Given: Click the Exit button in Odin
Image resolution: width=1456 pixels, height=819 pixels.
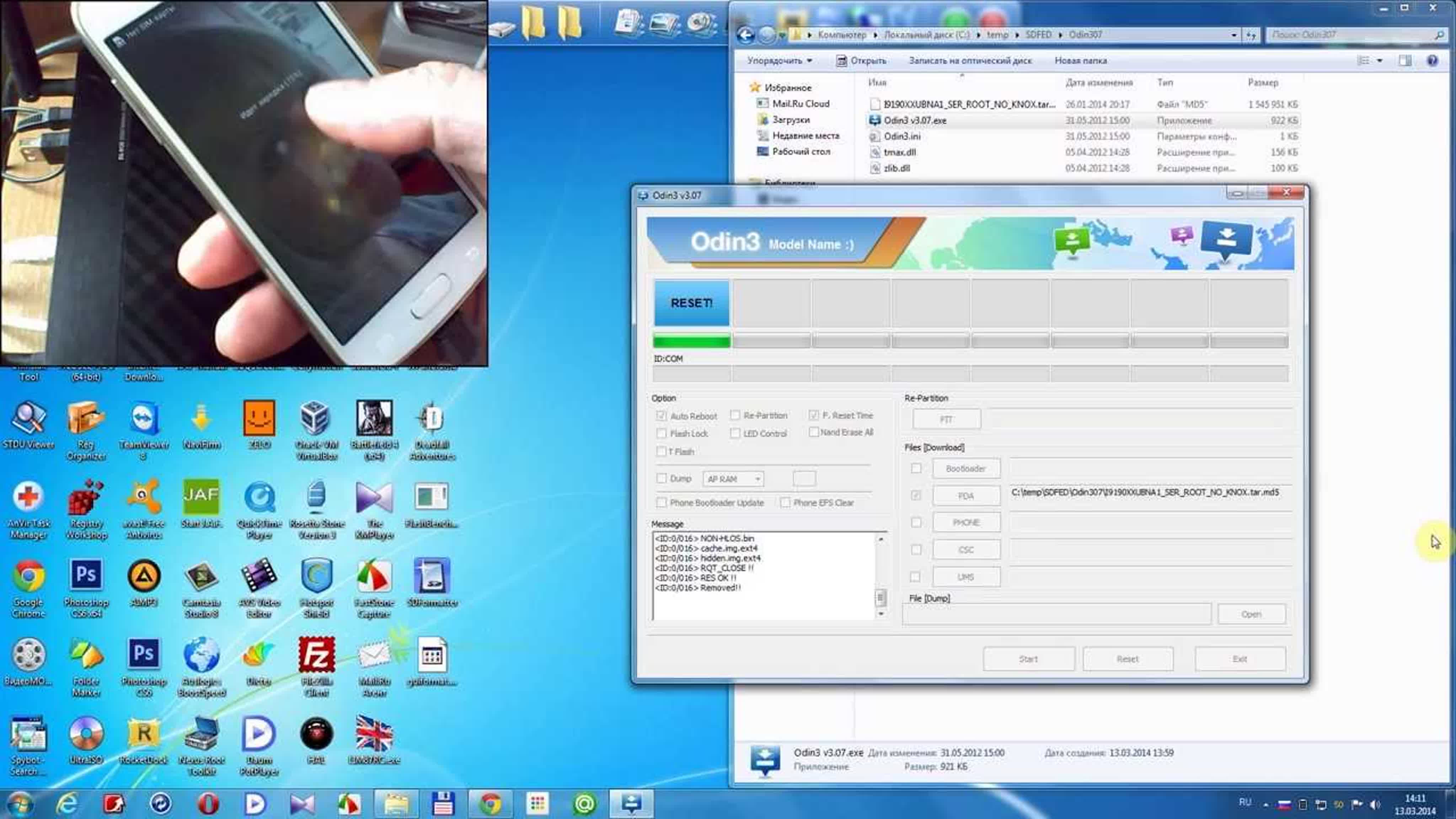Looking at the screenshot, I should (1240, 659).
